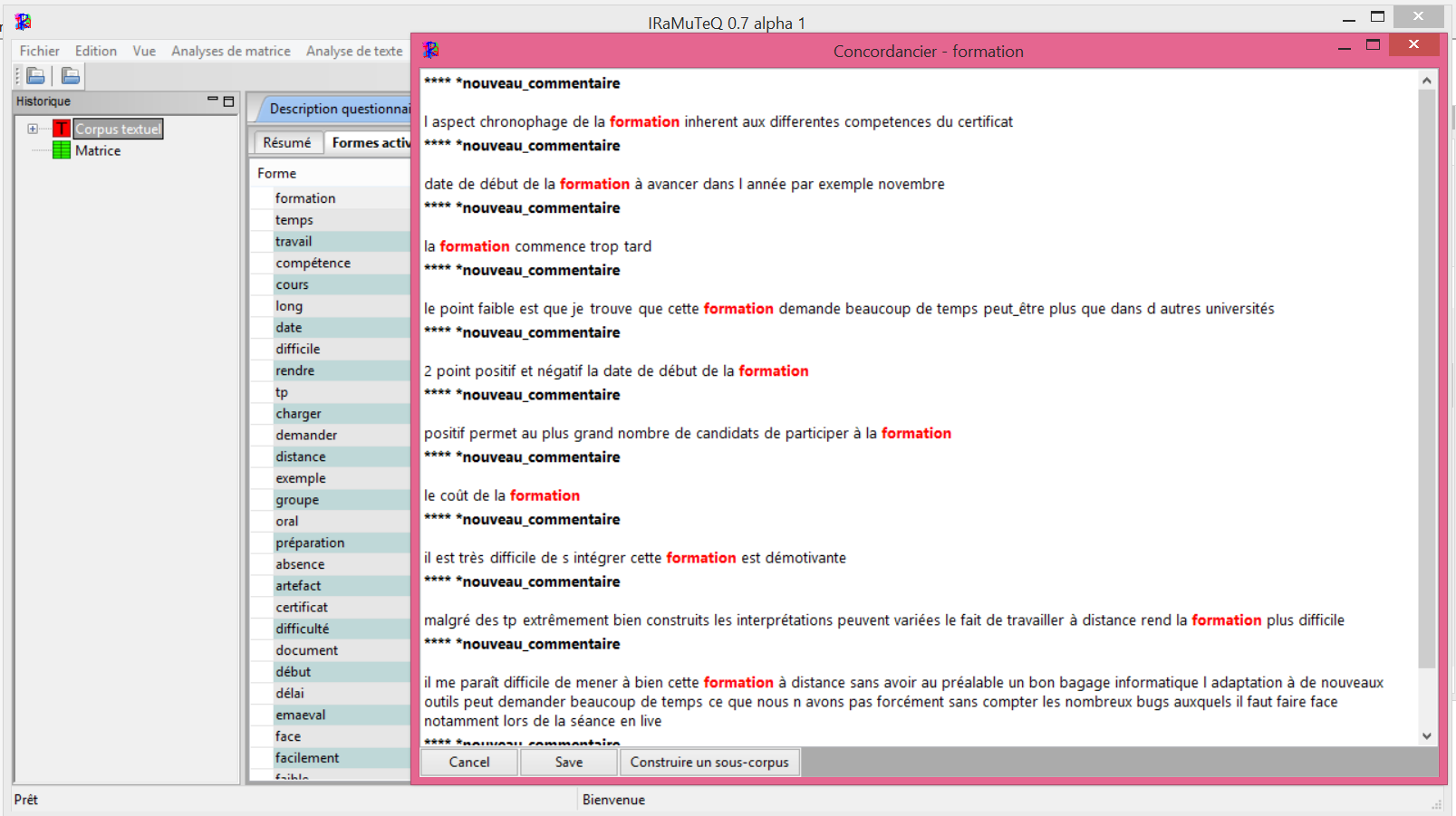Click the Concordancier window logo icon
Viewport: 1456px width, 816px height.
coord(431,51)
